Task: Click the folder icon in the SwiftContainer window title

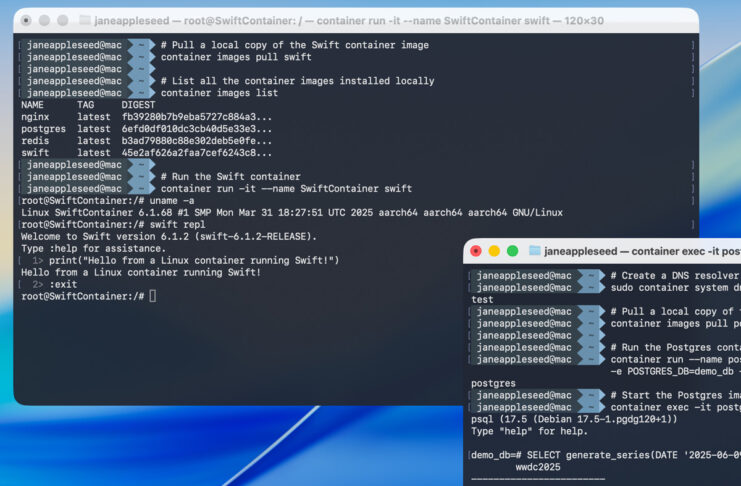Action: coord(85,20)
